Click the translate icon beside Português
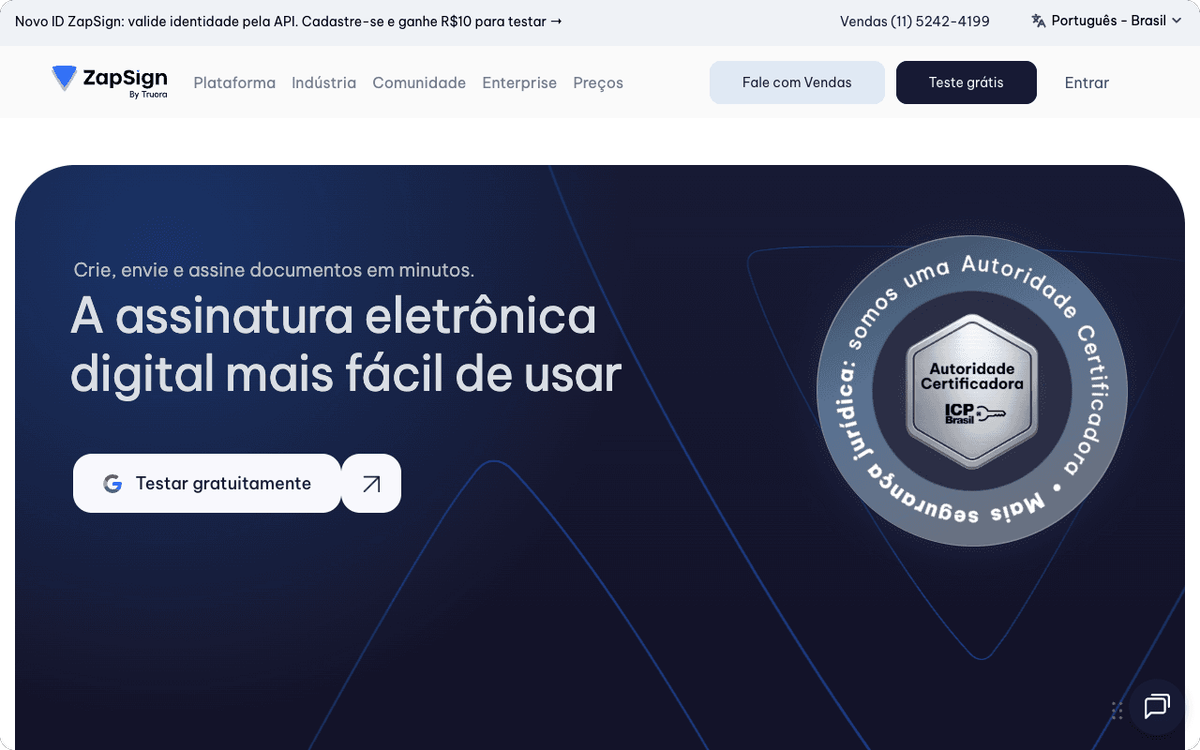Viewport: 1200px width, 750px height. [x=1038, y=21]
